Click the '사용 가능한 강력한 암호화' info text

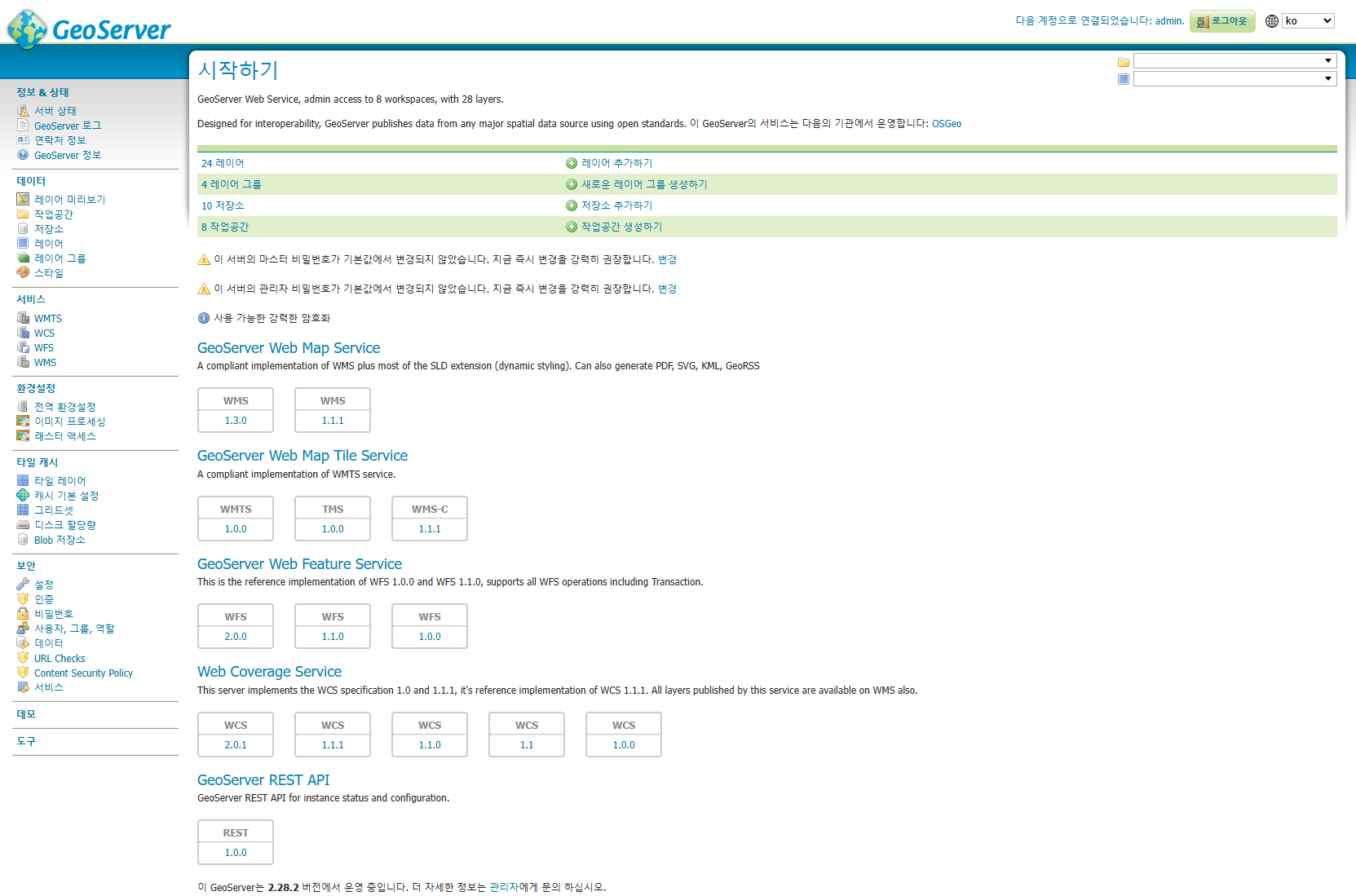[x=272, y=318]
